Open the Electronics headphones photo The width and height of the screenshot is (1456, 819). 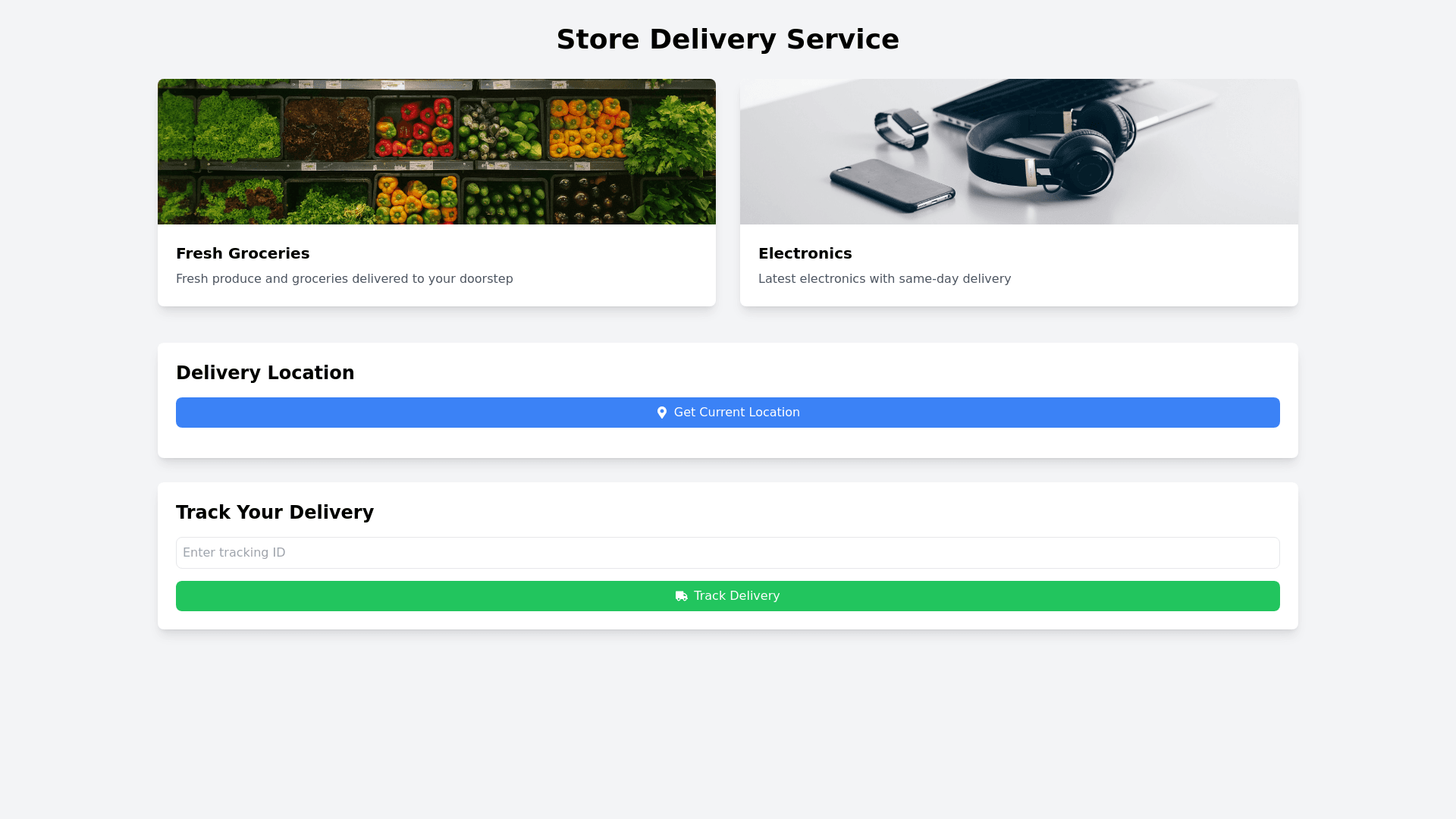point(1018,152)
